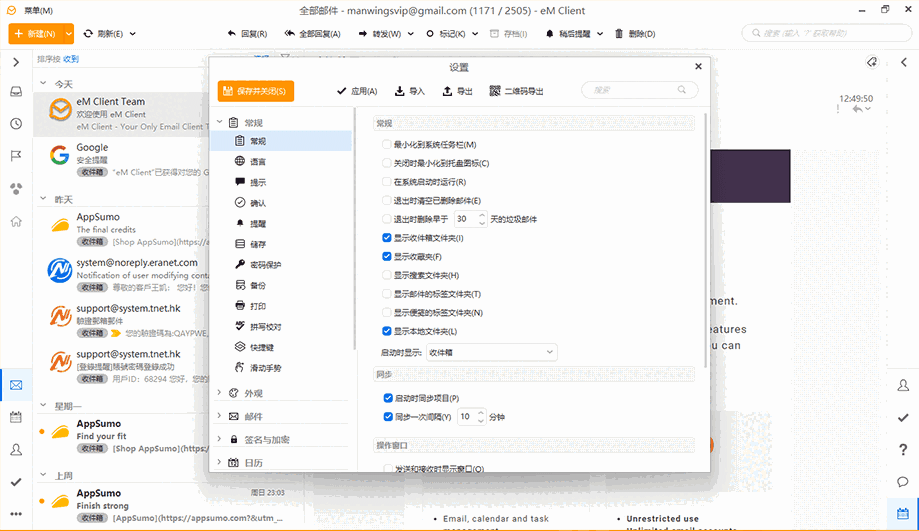Expand the 签名与加密 settings section

[x=219, y=439]
